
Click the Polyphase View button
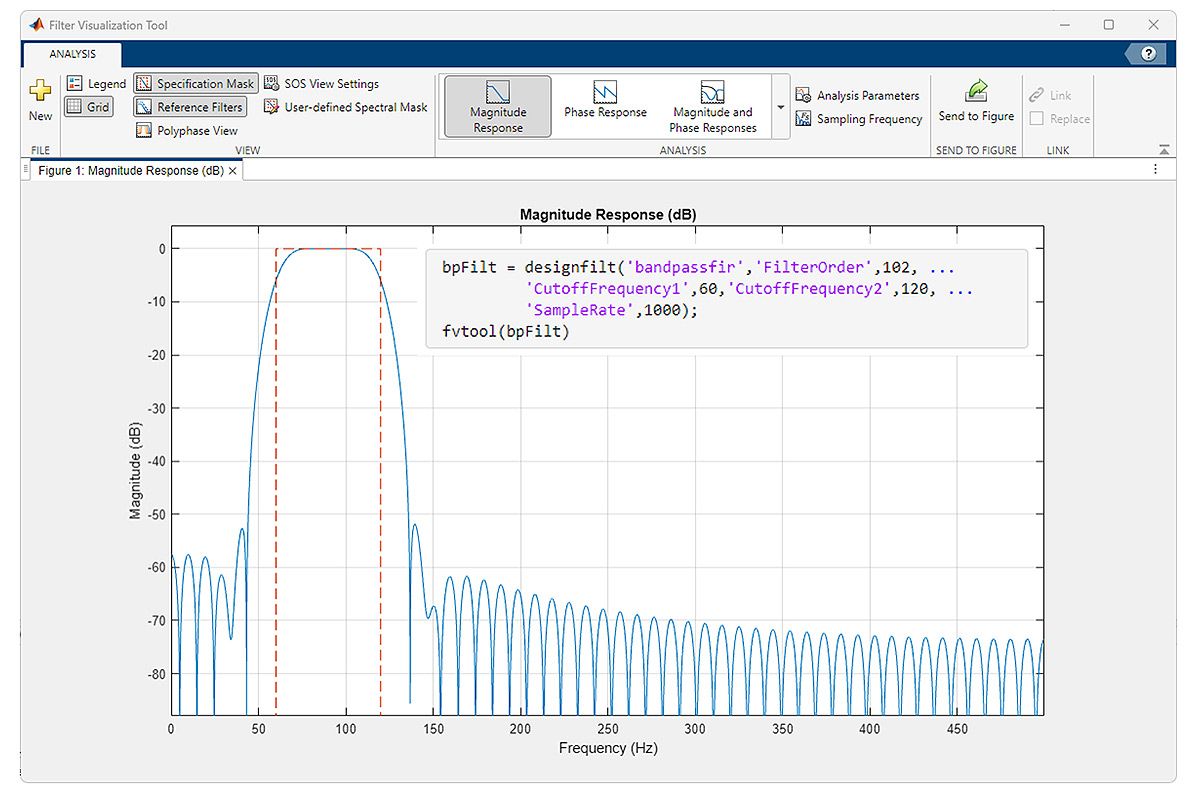pos(187,131)
